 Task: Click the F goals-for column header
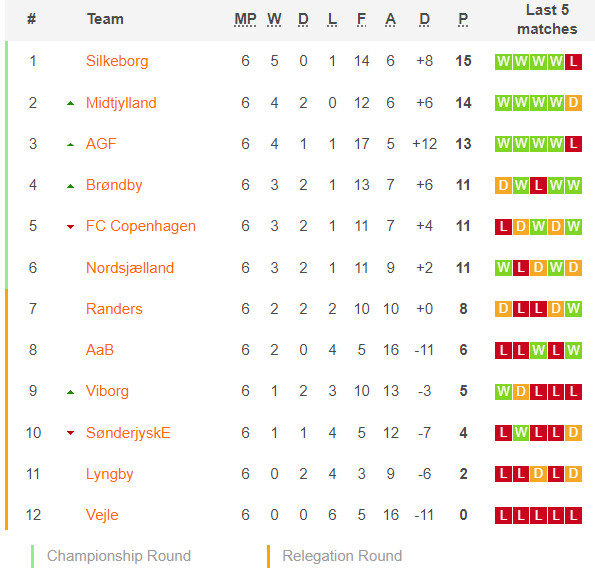[361, 19]
